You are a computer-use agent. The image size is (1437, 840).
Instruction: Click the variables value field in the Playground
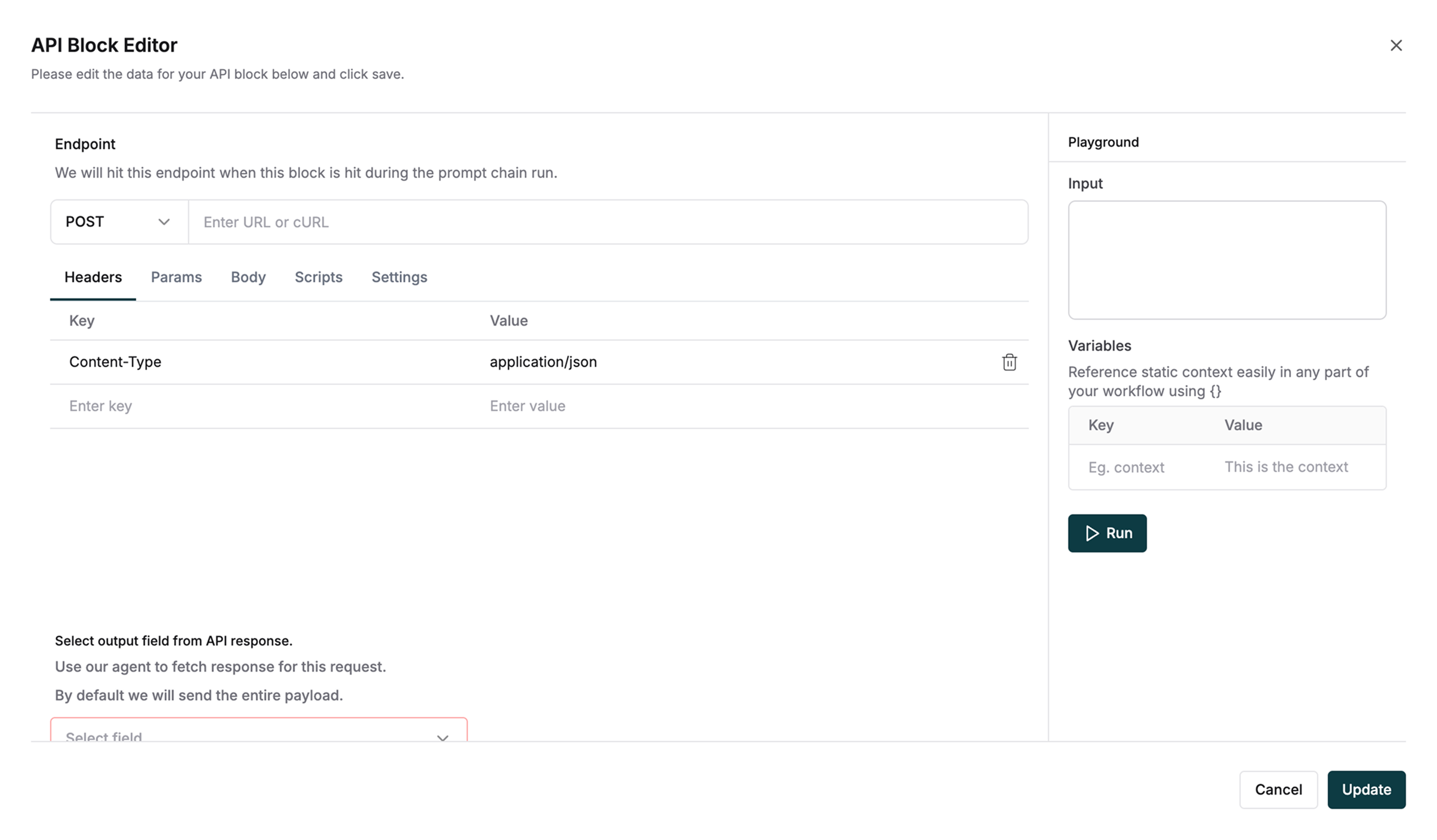(x=1286, y=467)
